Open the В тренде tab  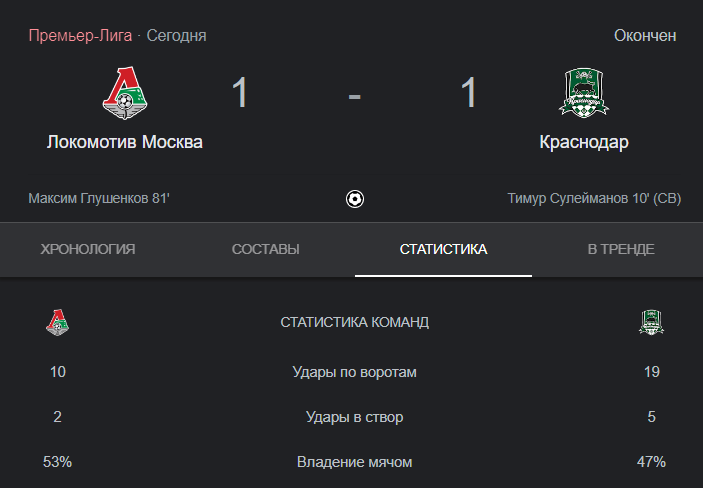coord(621,249)
